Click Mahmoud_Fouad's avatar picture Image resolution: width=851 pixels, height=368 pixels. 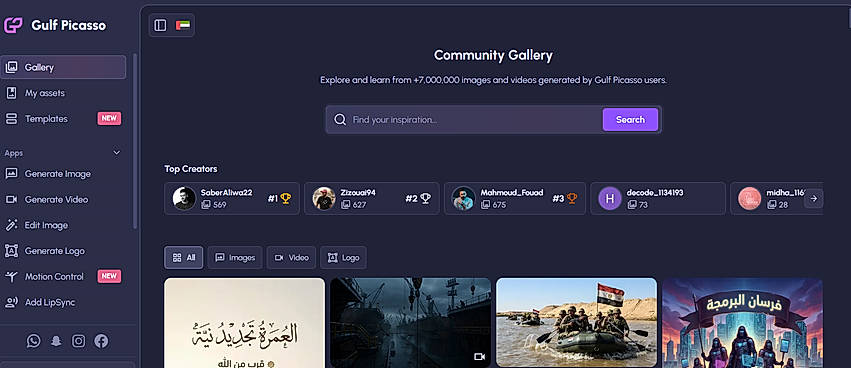464,199
